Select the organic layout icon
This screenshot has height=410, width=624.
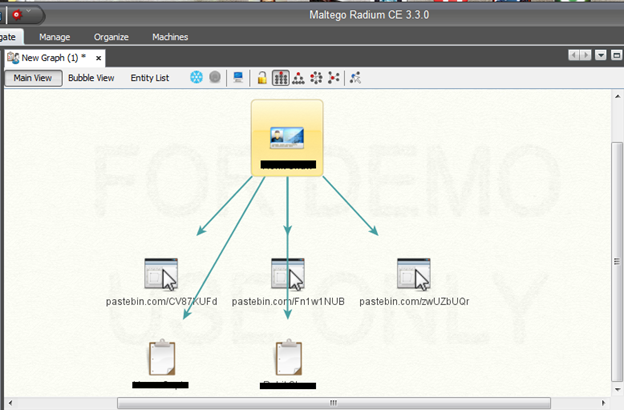(333, 78)
